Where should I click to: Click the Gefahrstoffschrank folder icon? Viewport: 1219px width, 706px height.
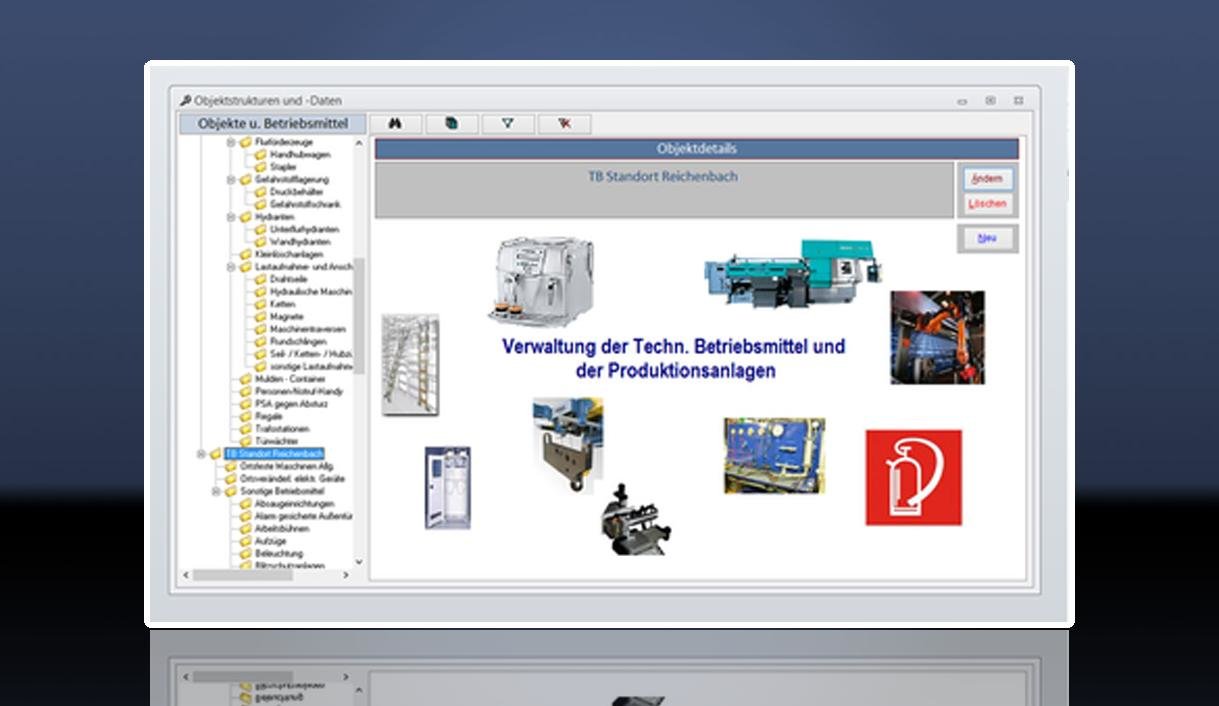click(261, 204)
